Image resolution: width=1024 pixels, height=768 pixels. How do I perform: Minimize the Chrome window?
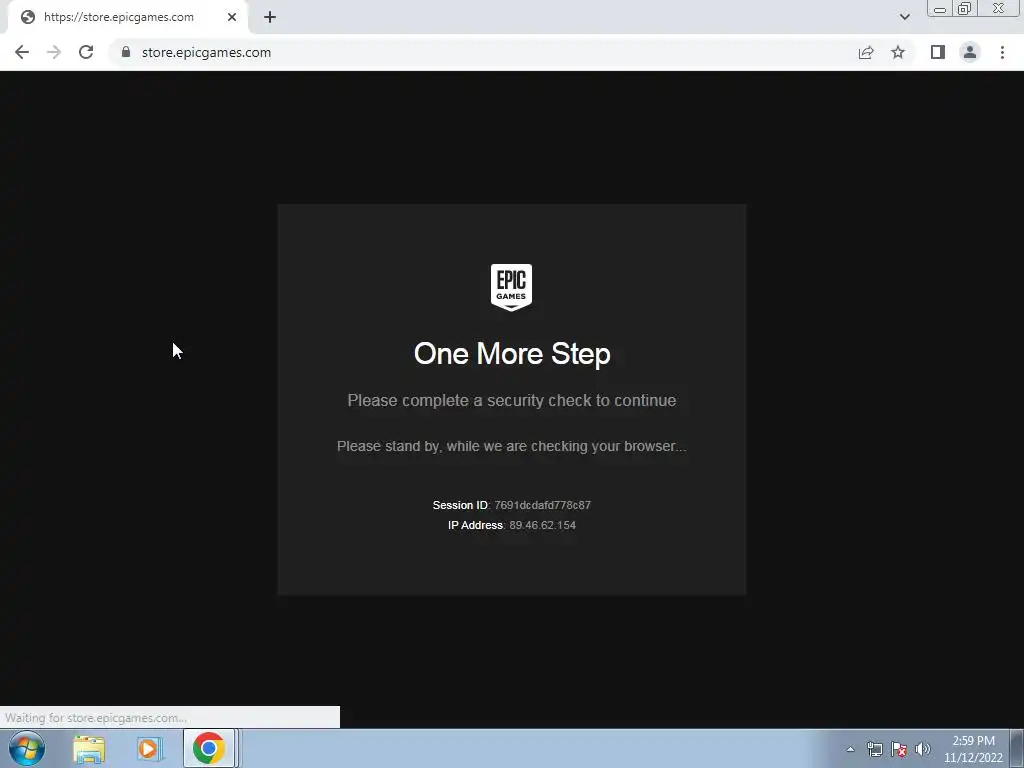coord(940,8)
